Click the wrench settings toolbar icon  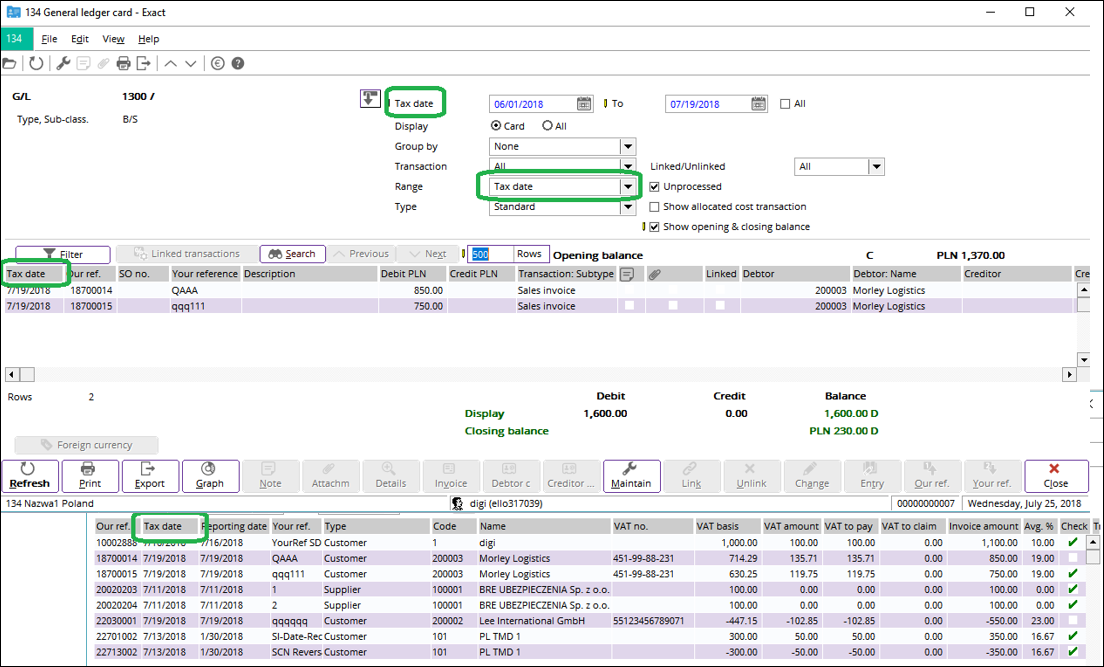pyautogui.click(x=63, y=63)
